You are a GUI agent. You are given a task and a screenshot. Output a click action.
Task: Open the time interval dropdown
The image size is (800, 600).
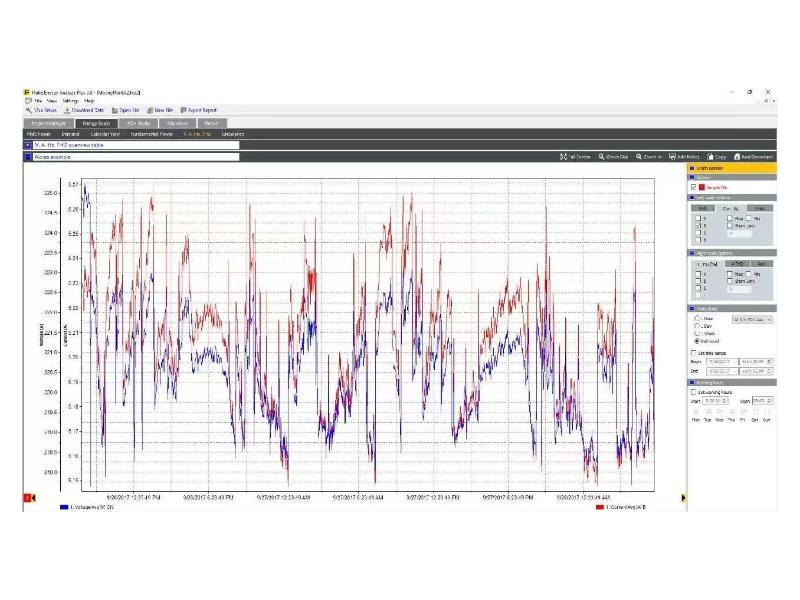(x=752, y=319)
